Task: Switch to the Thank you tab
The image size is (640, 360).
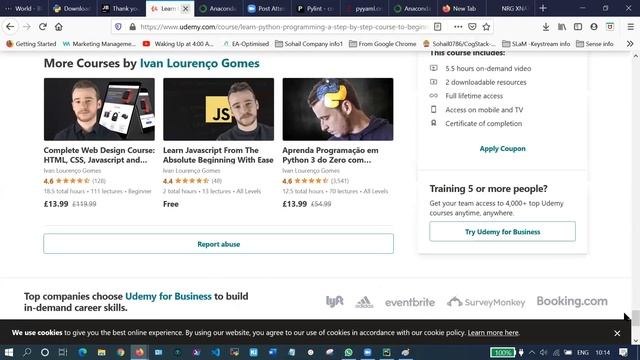Action: tap(121, 8)
